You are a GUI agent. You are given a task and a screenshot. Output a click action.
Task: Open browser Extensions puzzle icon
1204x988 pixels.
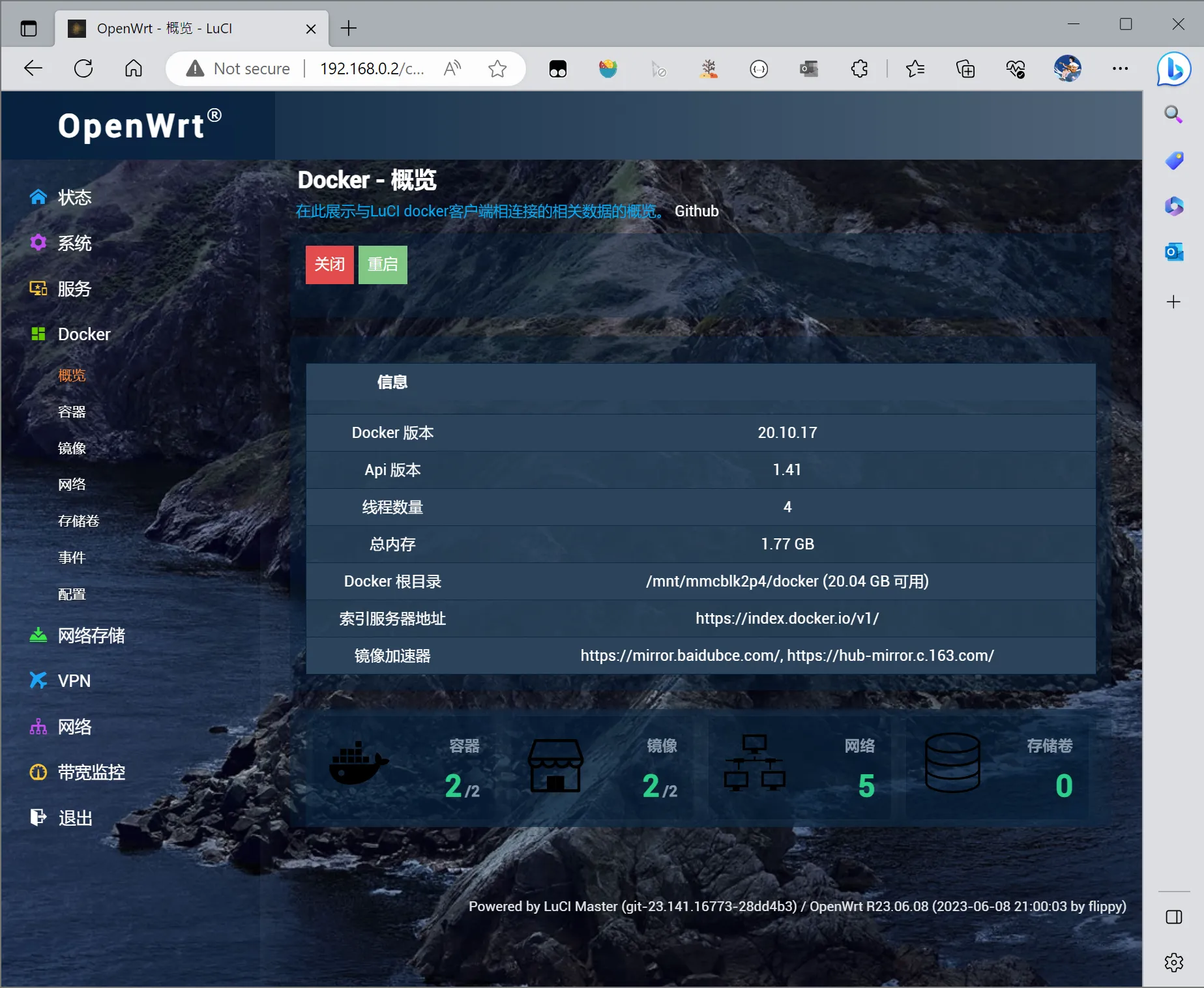(859, 68)
